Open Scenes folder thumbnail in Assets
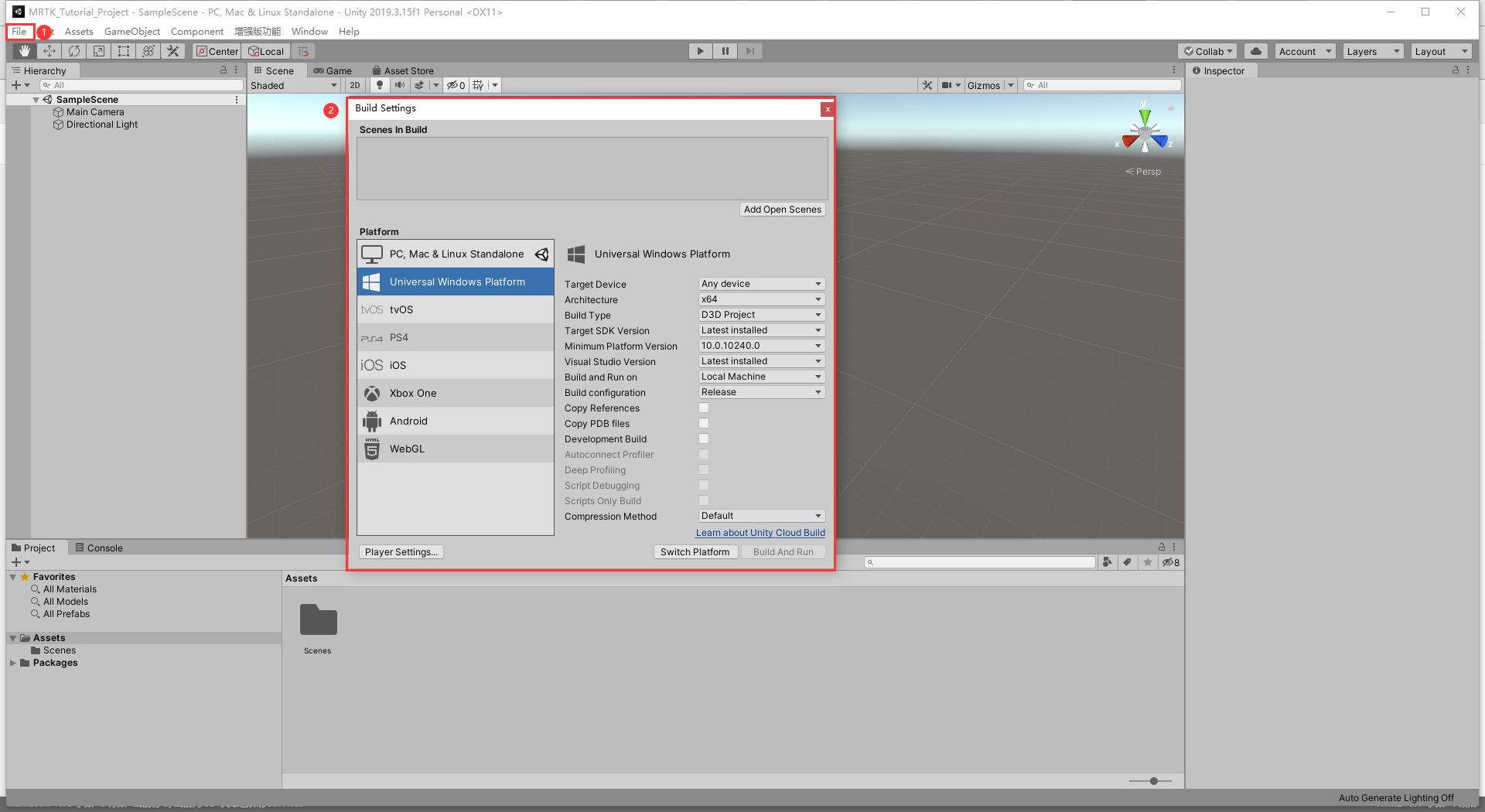This screenshot has width=1485, height=812. tap(318, 621)
